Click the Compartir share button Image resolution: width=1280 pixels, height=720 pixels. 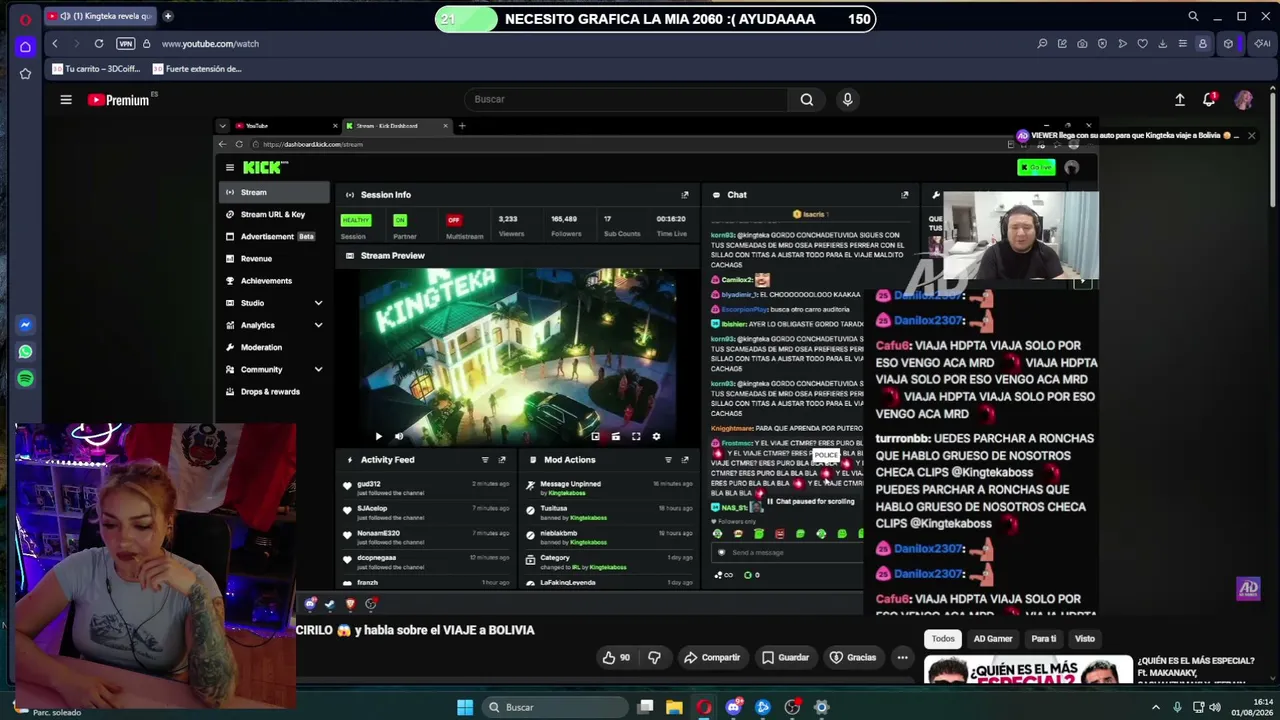712,657
